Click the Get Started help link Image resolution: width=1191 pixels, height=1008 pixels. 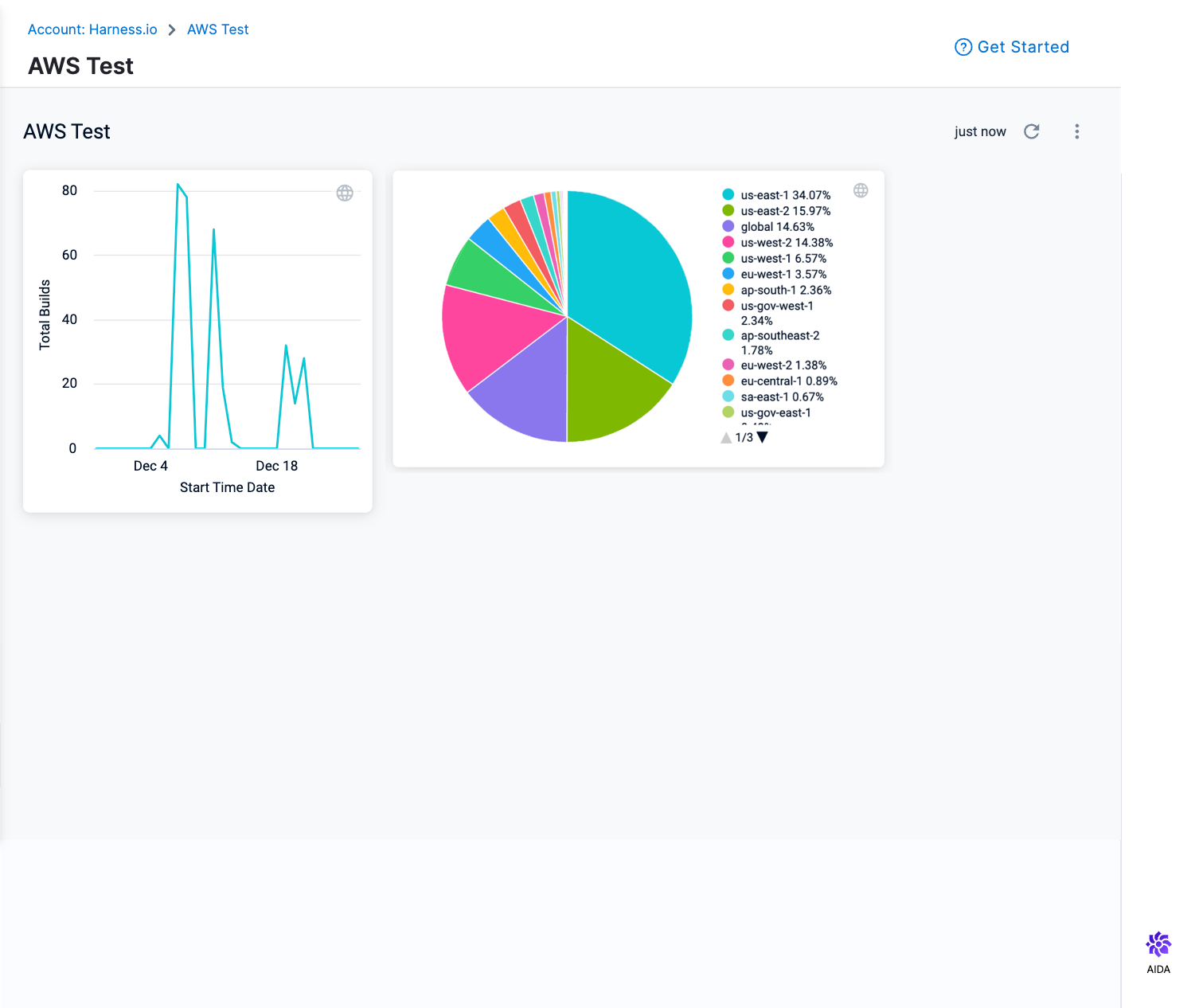[1012, 47]
